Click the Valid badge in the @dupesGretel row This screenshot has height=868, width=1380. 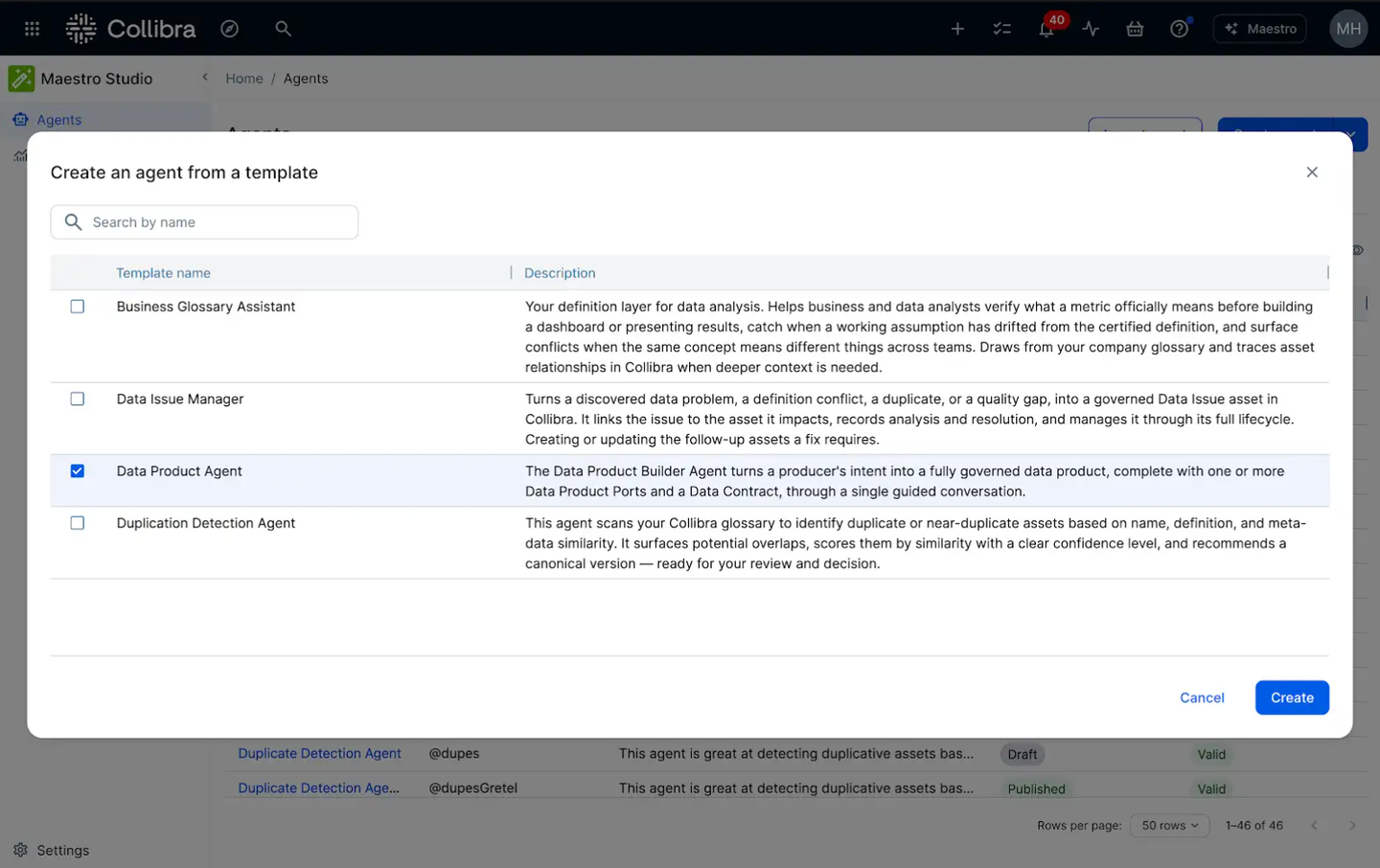(1211, 789)
